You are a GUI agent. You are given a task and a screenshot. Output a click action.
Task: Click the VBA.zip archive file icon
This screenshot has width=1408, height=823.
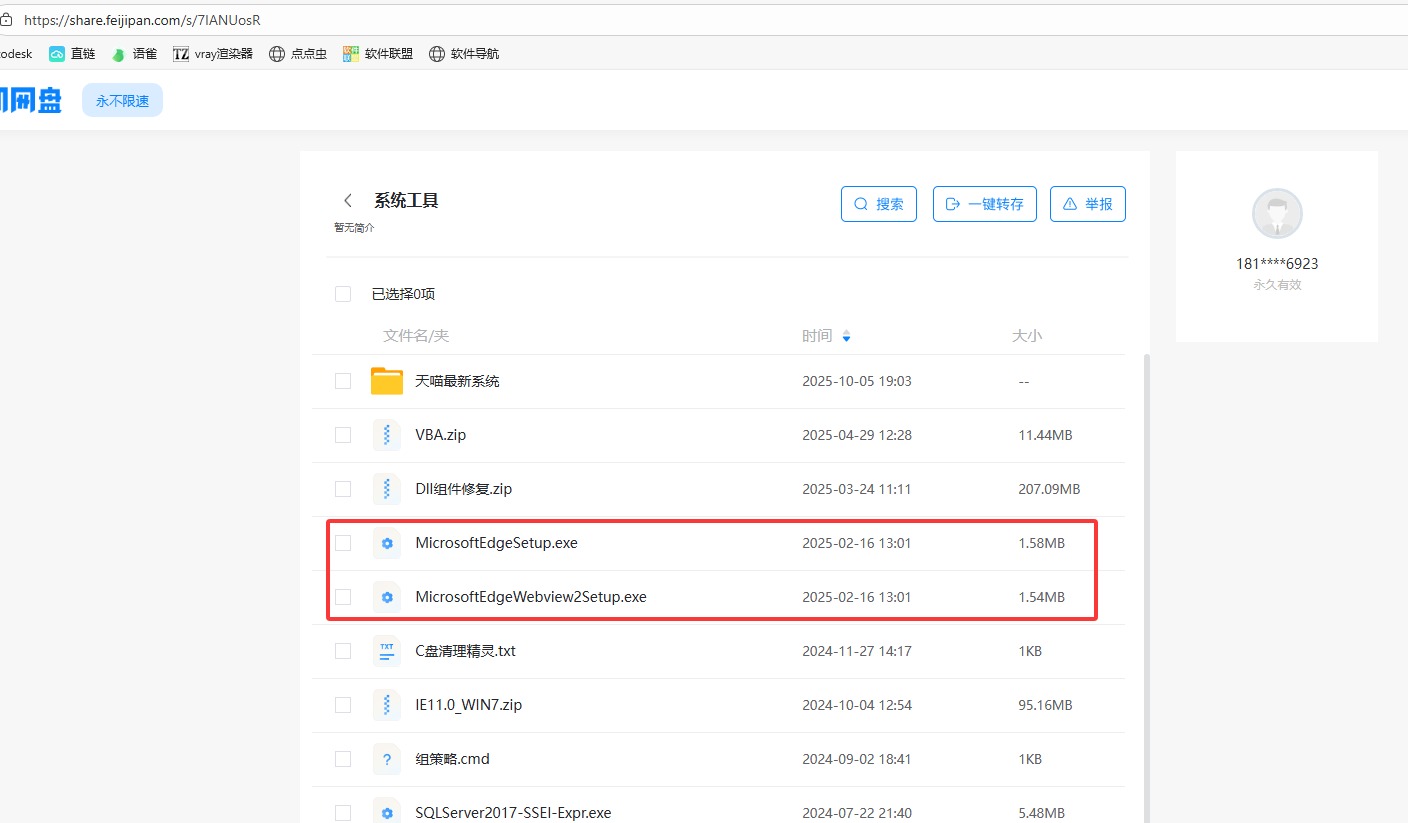coord(386,435)
